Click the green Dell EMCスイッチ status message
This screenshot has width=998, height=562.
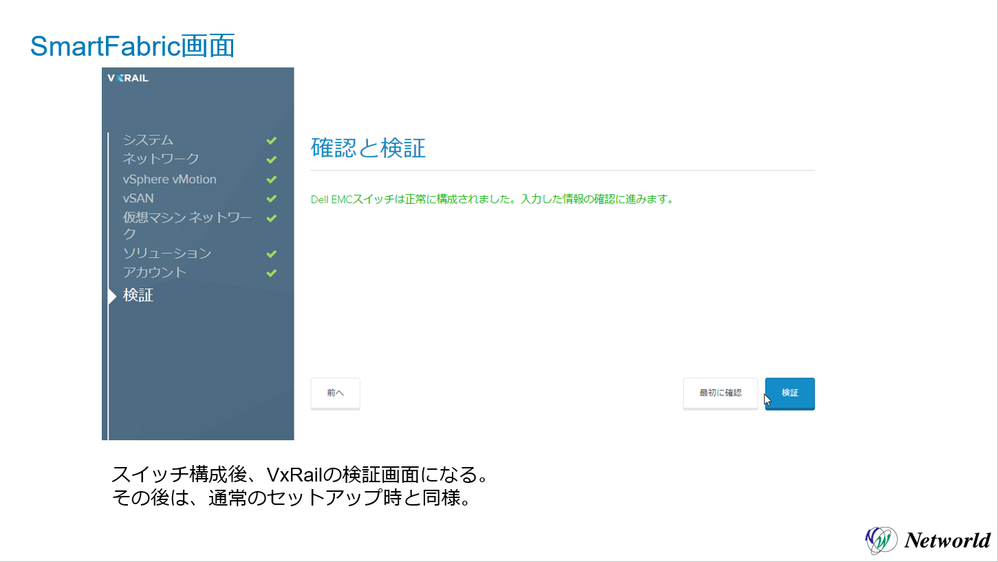point(491,199)
